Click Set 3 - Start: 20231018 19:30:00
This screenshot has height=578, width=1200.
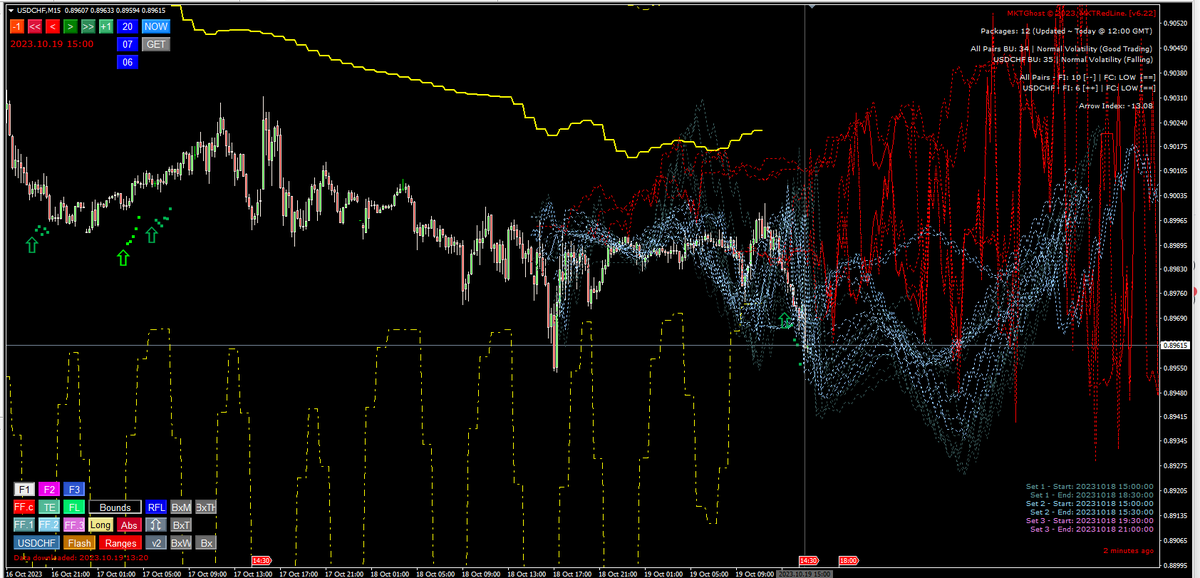tap(1090, 522)
